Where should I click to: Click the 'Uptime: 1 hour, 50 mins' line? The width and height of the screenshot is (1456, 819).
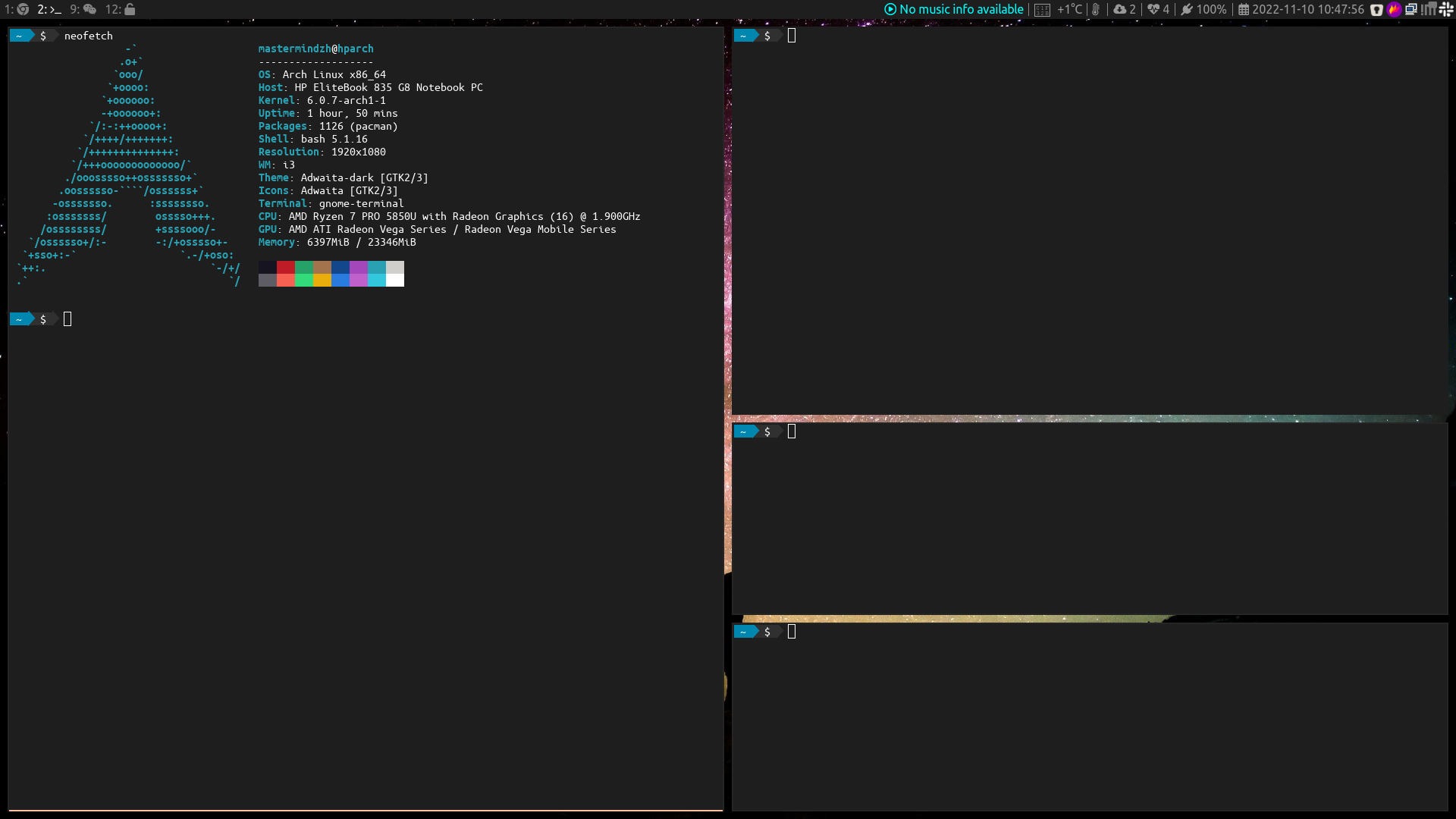tap(328, 113)
